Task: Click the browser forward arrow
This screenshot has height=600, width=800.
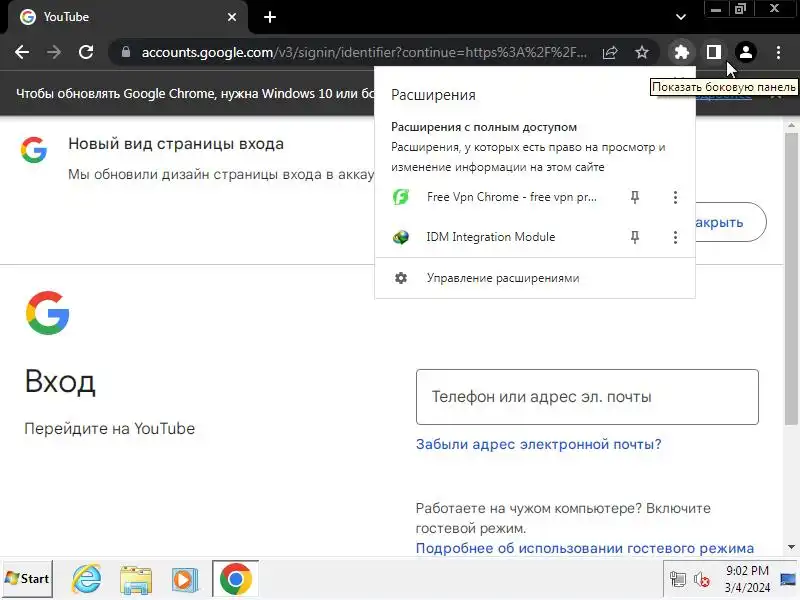Action: coord(54,52)
